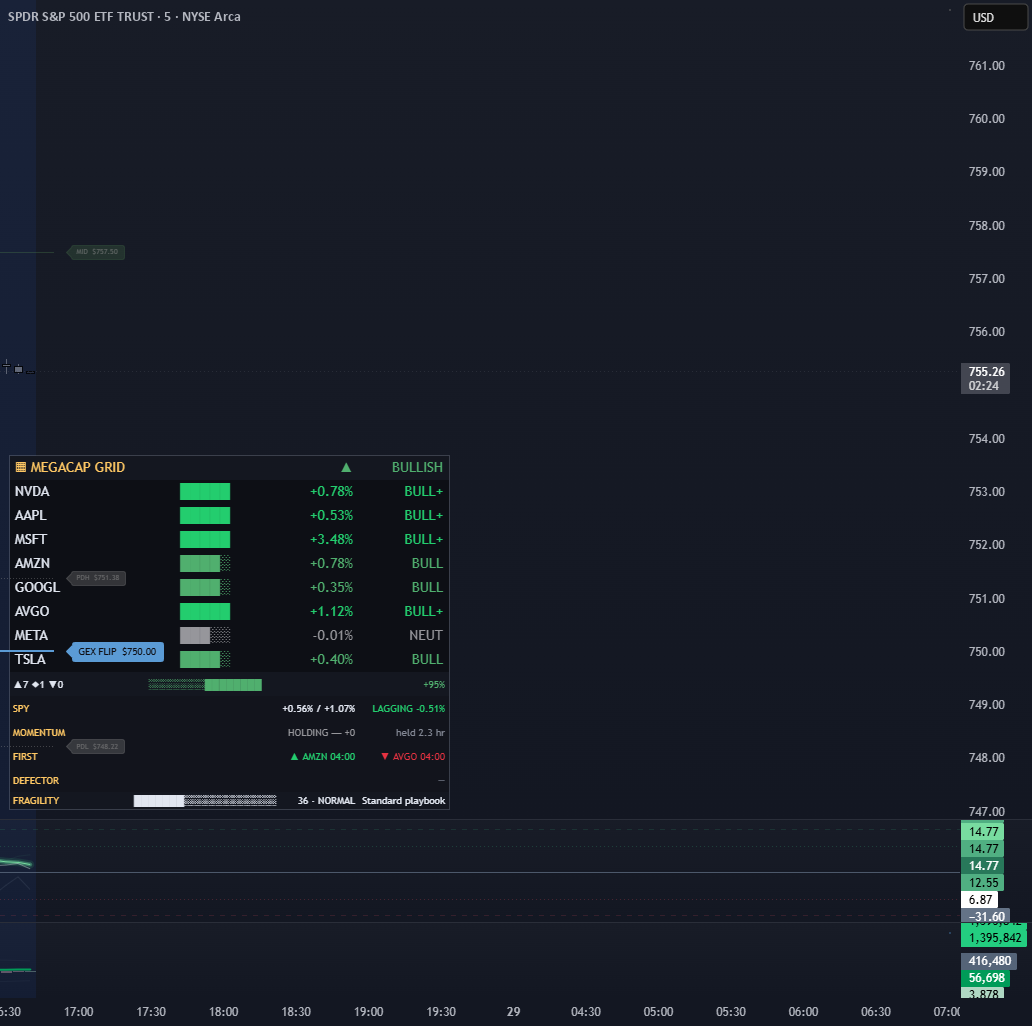The image size is (1032, 1026).
Task: Click the MEGACAP GRID heading text
Action: (78, 467)
